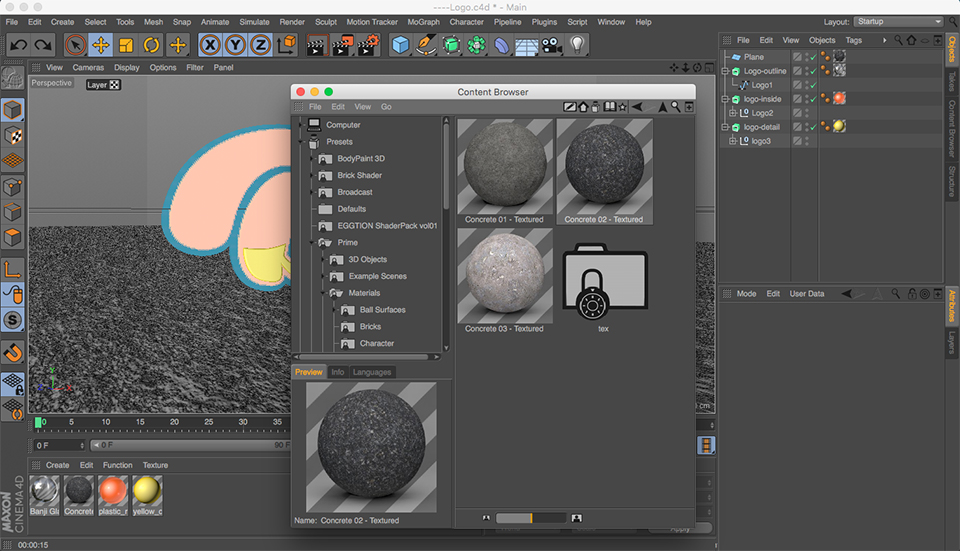
Task: Switch to Info tab in Content Browser
Action: pos(337,372)
